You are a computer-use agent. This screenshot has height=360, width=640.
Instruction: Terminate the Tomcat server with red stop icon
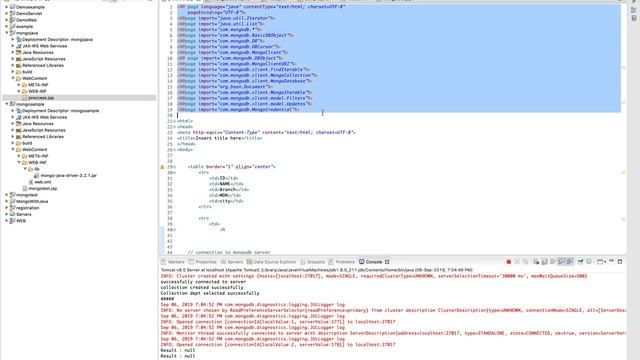tap(509, 262)
